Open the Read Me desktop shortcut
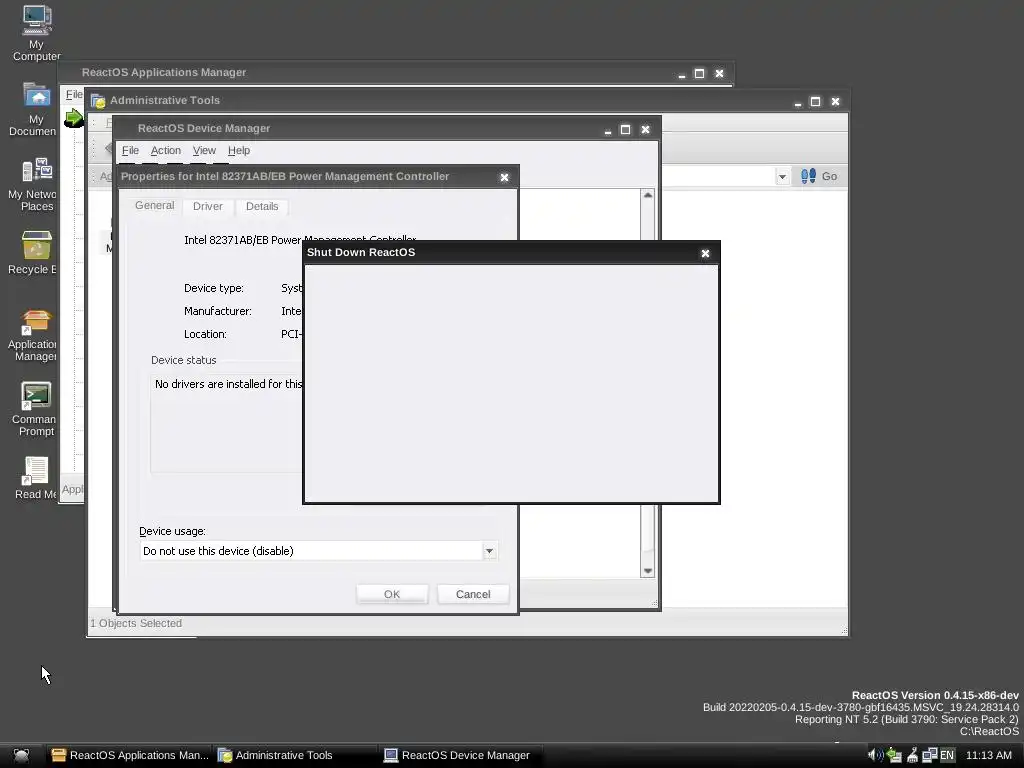1024x768 pixels. coord(35,478)
